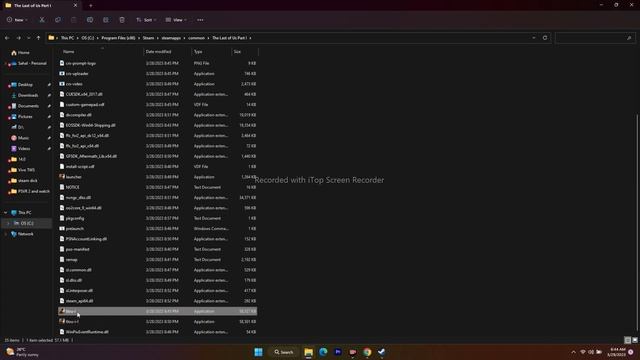Open recent locations dropdown arrow

(x=28, y=38)
